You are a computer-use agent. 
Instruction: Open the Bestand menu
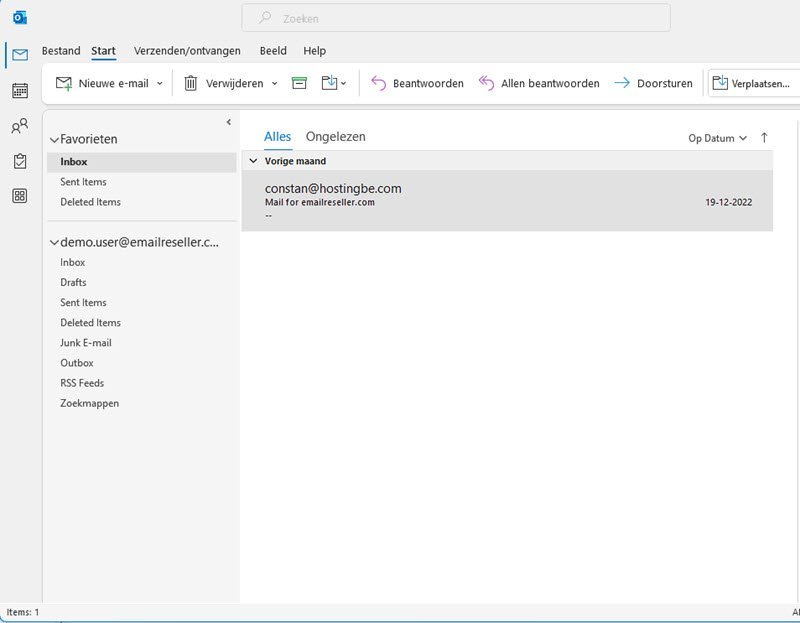point(61,51)
